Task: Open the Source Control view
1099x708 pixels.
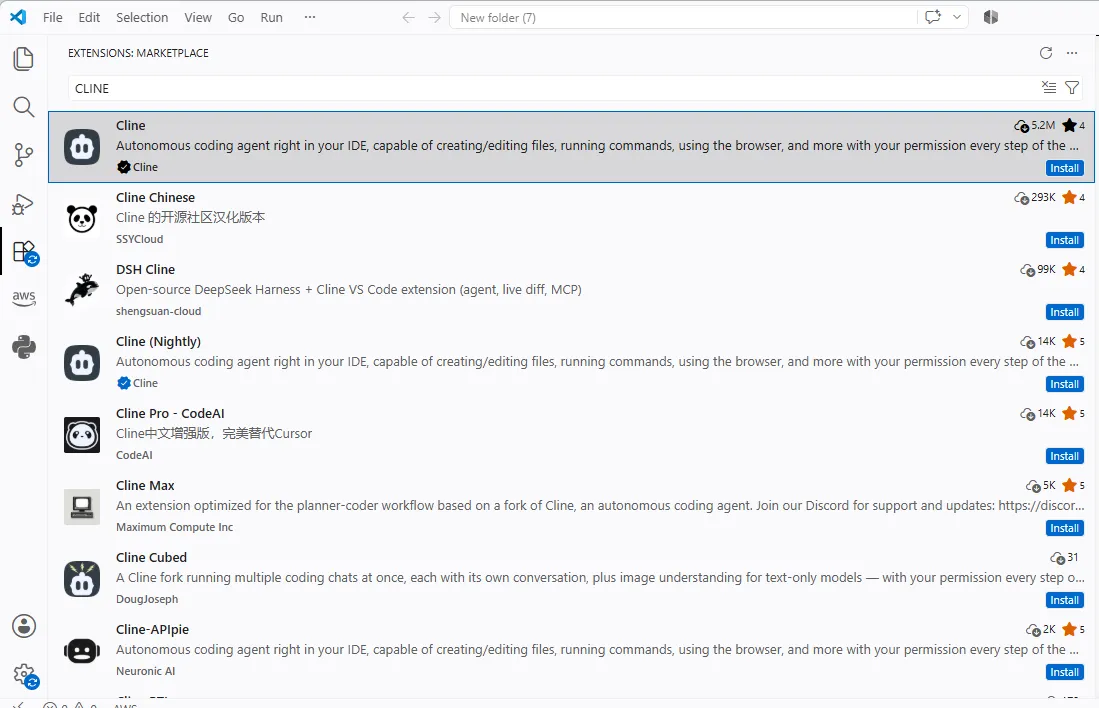Action: coord(24,155)
